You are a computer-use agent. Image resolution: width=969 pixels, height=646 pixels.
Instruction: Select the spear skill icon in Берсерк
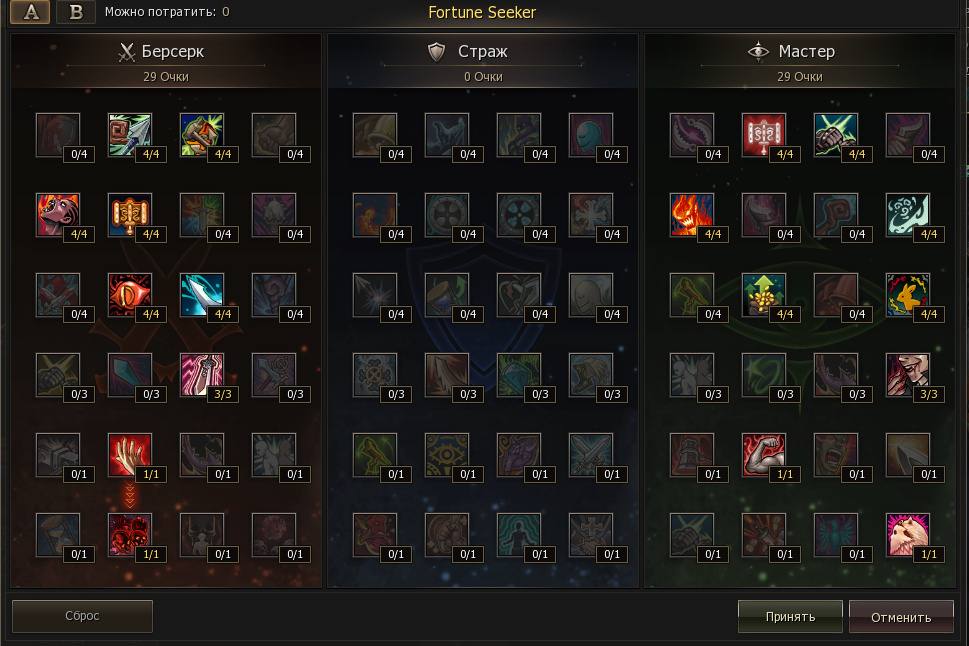(x=130, y=135)
